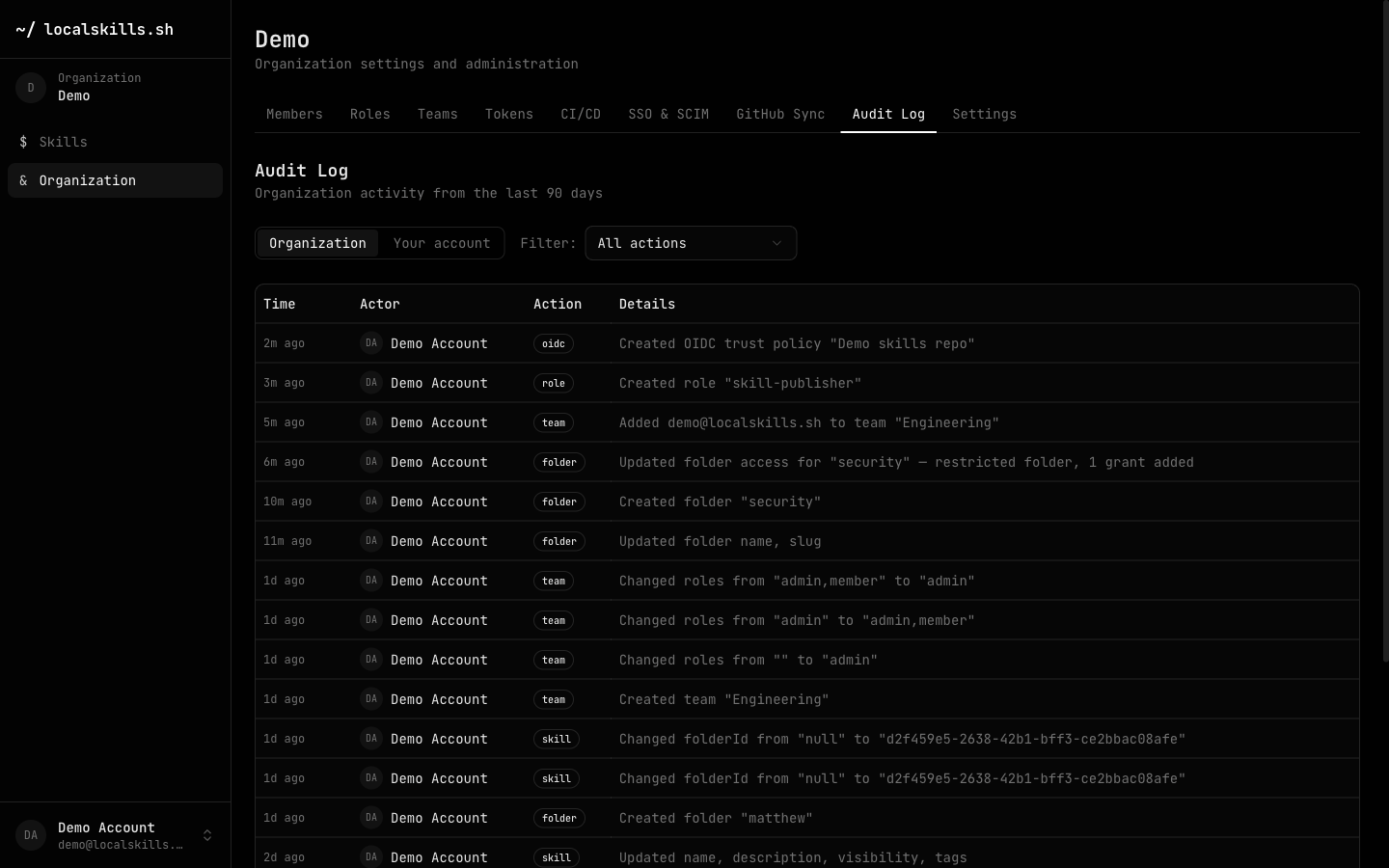1389x868 pixels.
Task: Click 'Changed roles from "" to "admin"' entry
Action: click(x=749, y=660)
